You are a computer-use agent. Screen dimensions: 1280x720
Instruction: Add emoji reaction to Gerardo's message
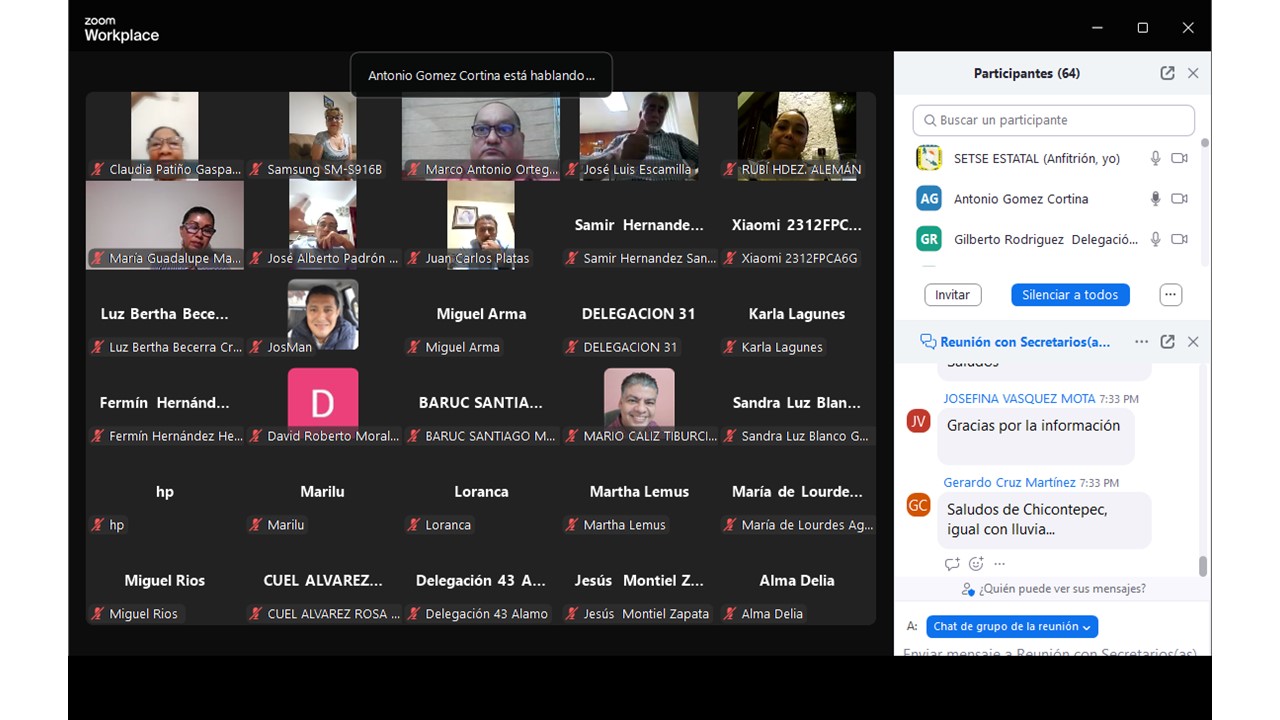point(976,564)
